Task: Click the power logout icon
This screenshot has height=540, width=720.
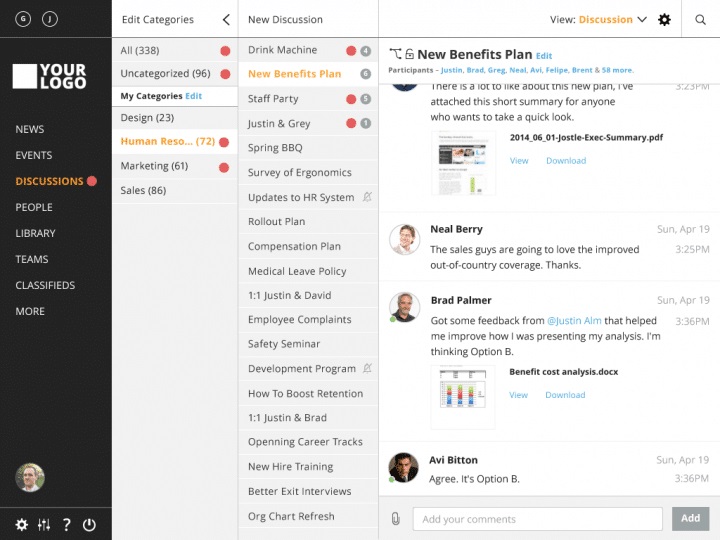Action: (89, 524)
